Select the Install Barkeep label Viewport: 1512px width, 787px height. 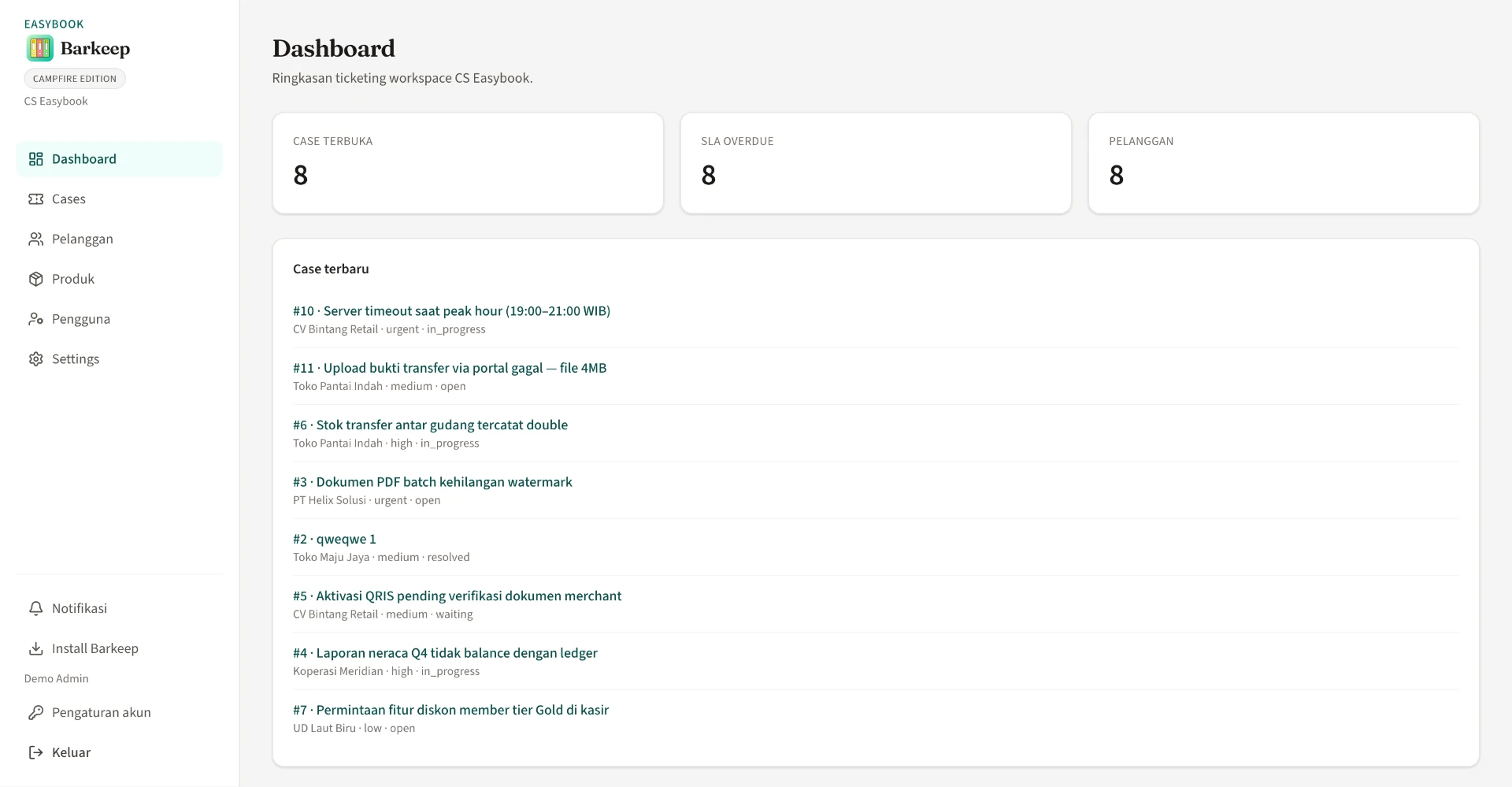click(x=95, y=648)
